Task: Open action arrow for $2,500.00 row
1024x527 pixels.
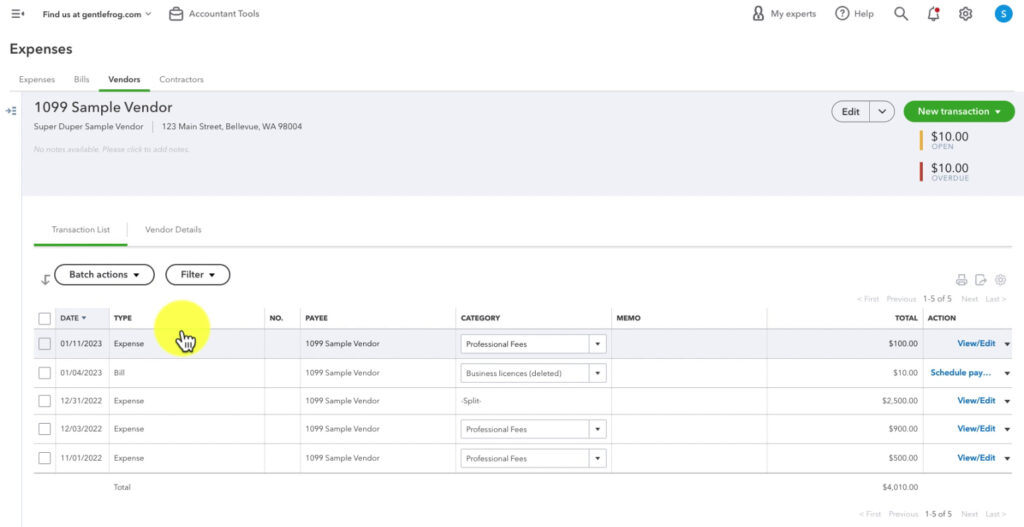Action: [x=1006, y=401]
